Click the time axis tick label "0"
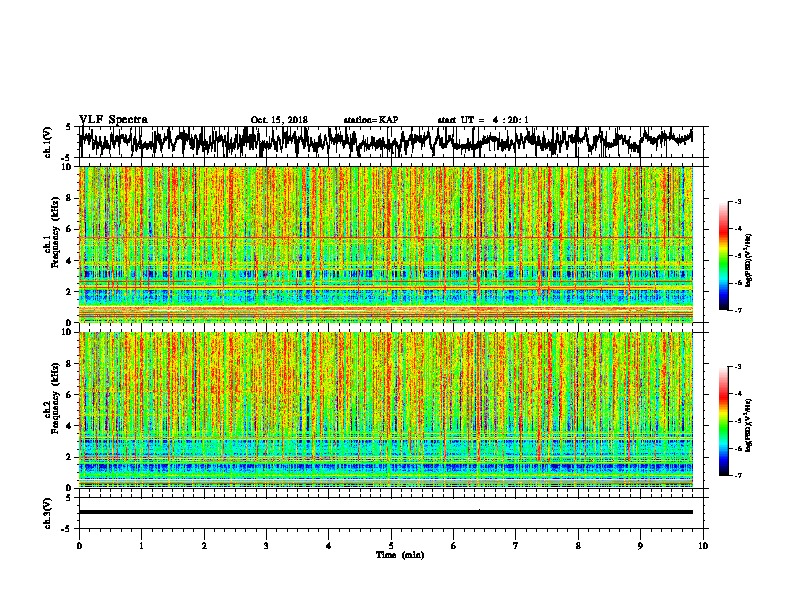The height and width of the screenshot is (612, 792). (x=79, y=546)
